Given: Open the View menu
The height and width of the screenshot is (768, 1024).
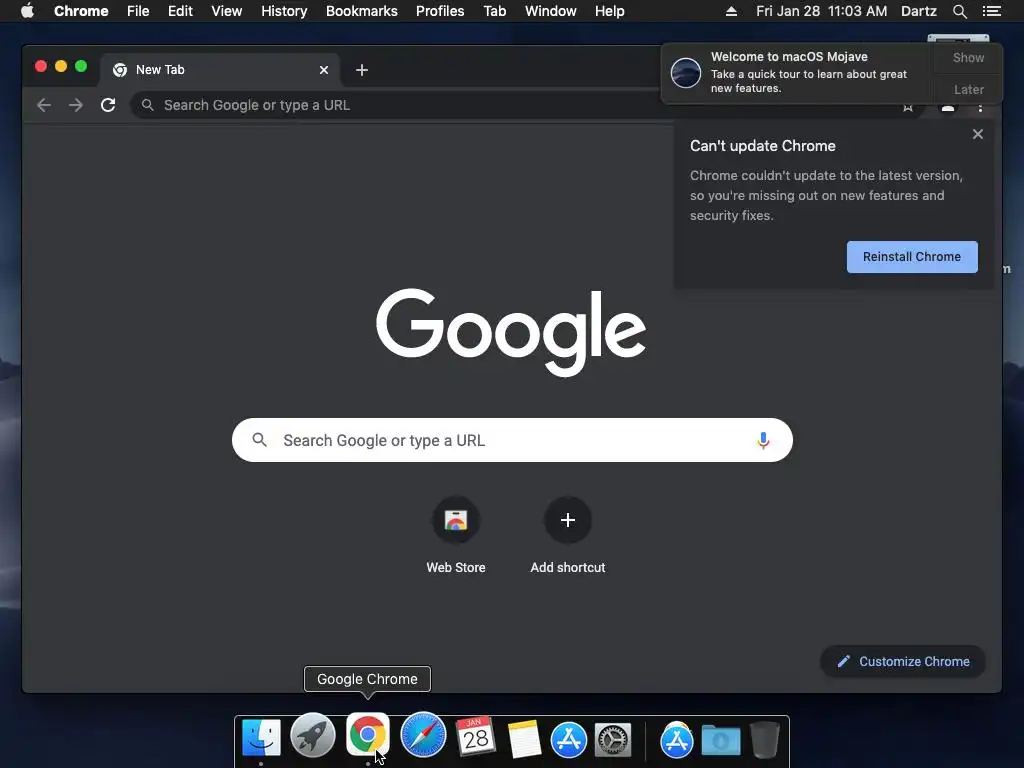Looking at the screenshot, I should 227,11.
